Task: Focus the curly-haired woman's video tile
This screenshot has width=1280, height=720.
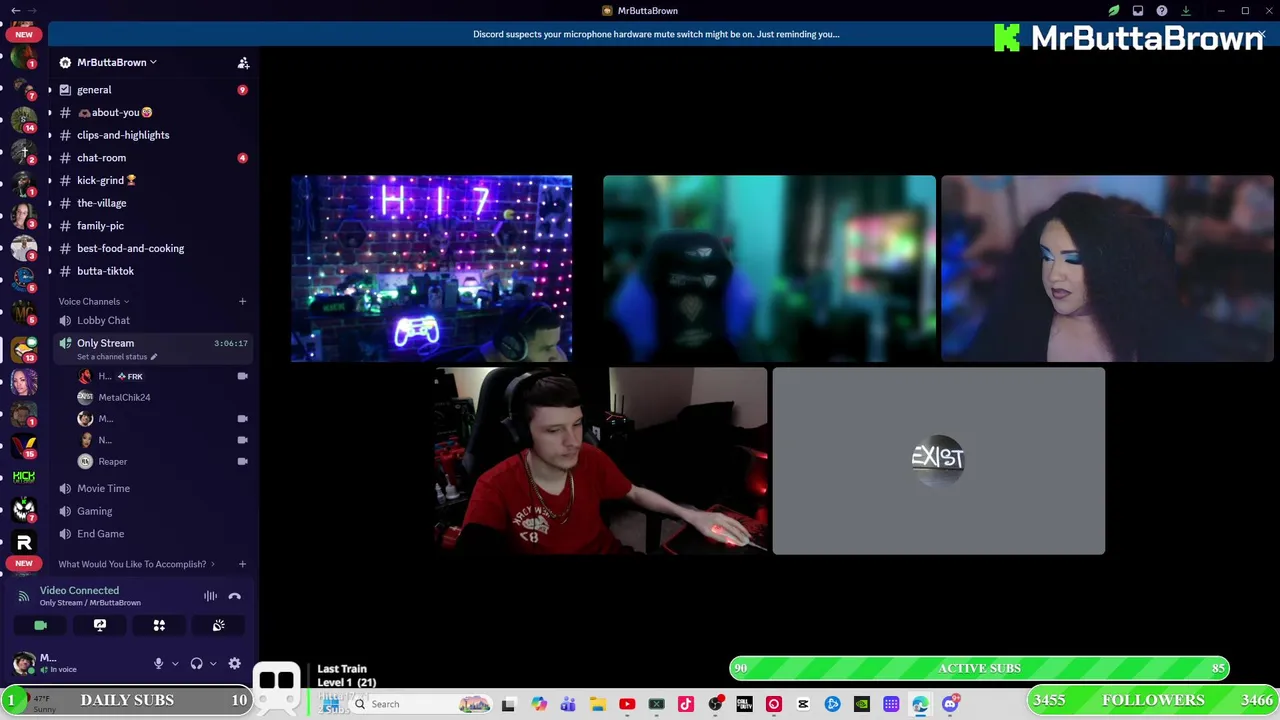Action: tap(1107, 269)
